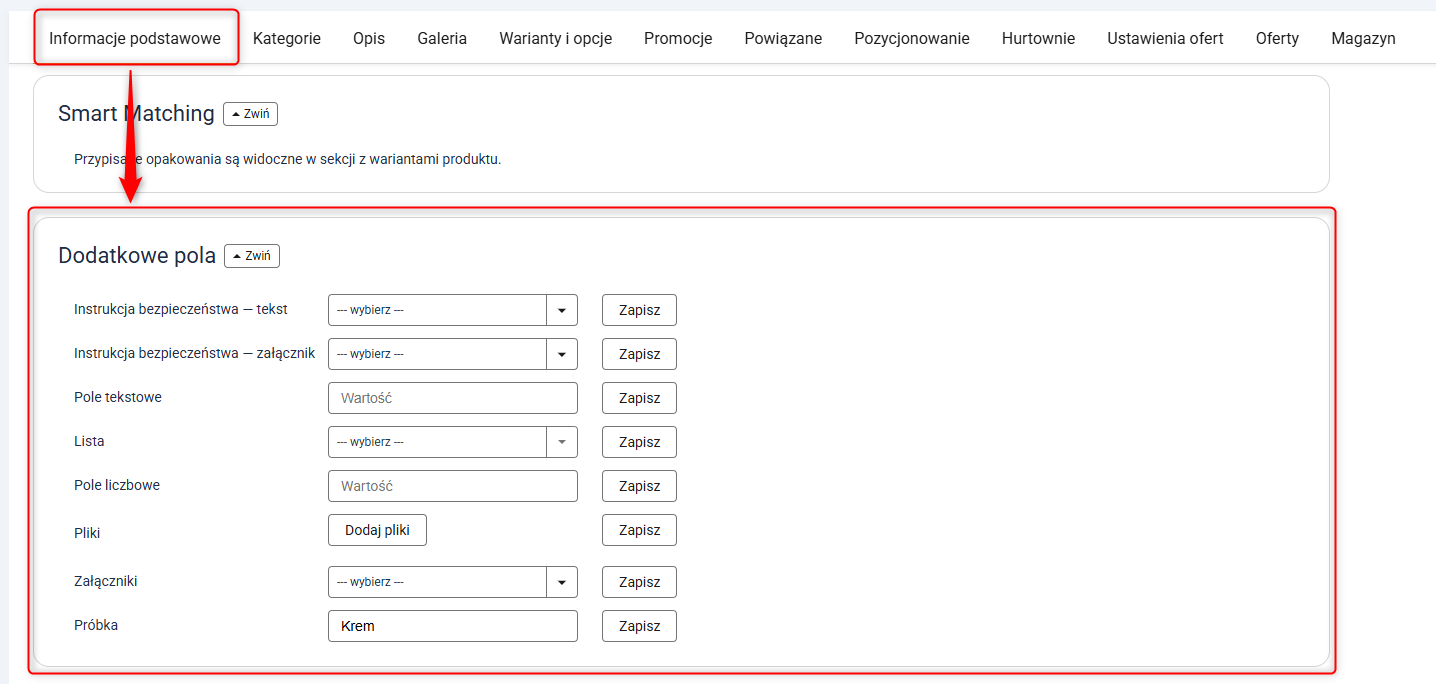Open Instrukcja bezpieczeństwa — załącznik dropdown
The image size is (1436, 684).
[452, 354]
